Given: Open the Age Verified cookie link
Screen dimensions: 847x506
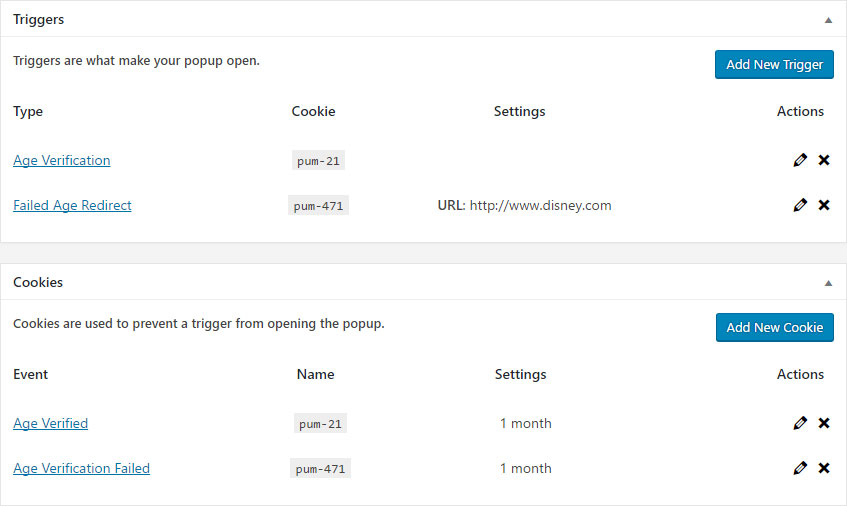Looking at the screenshot, I should (x=50, y=423).
